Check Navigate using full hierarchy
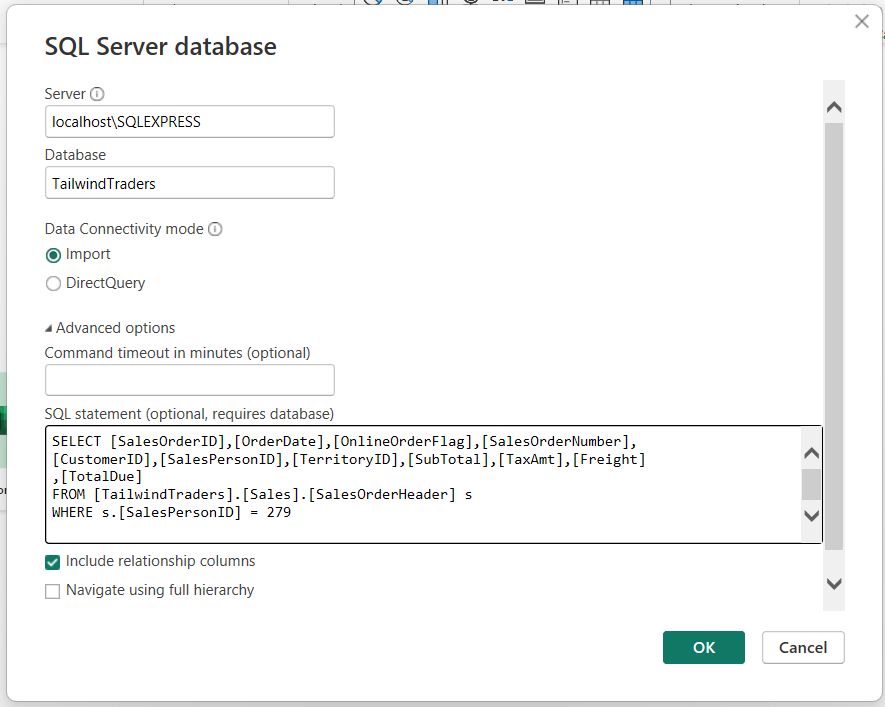The width and height of the screenshot is (885, 707). [x=52, y=591]
